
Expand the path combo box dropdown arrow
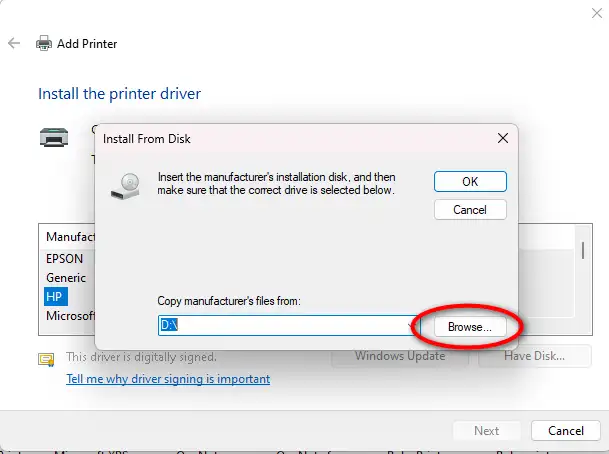[x=411, y=325]
